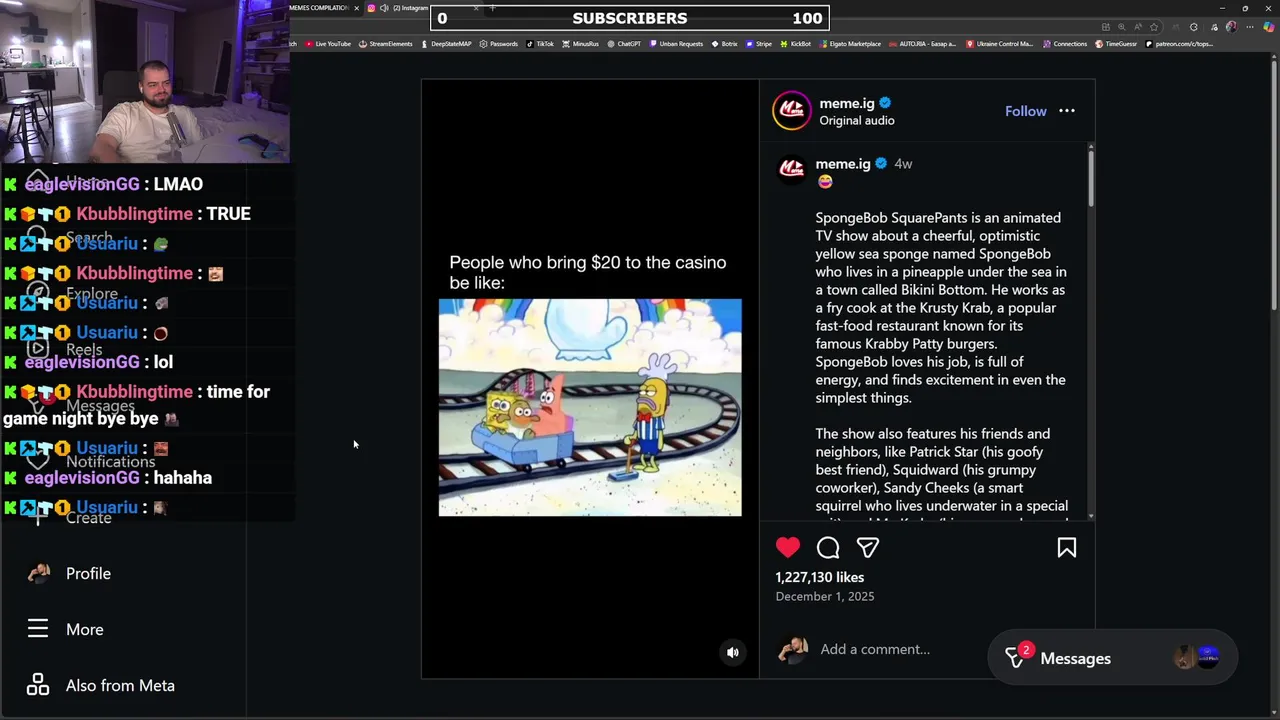
Task: Open Passwords bookmark
Action: (498, 44)
